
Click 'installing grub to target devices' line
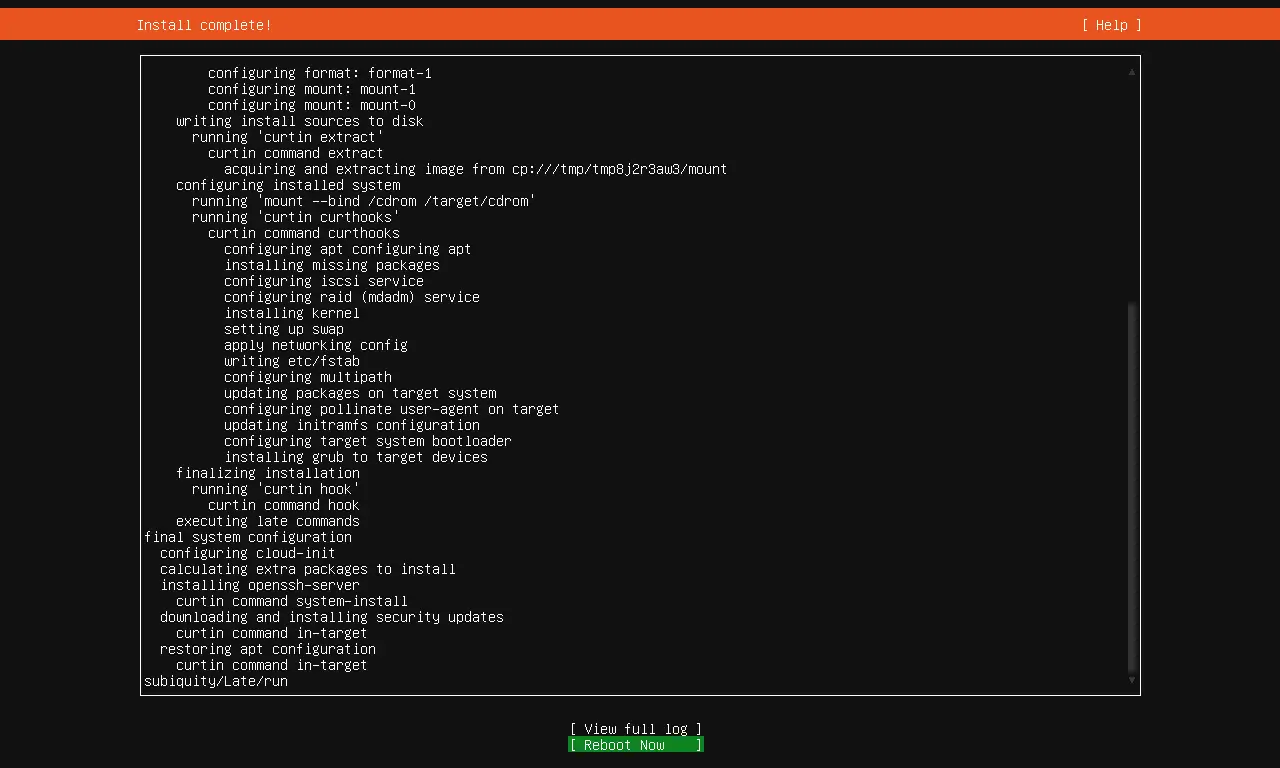(x=356, y=457)
